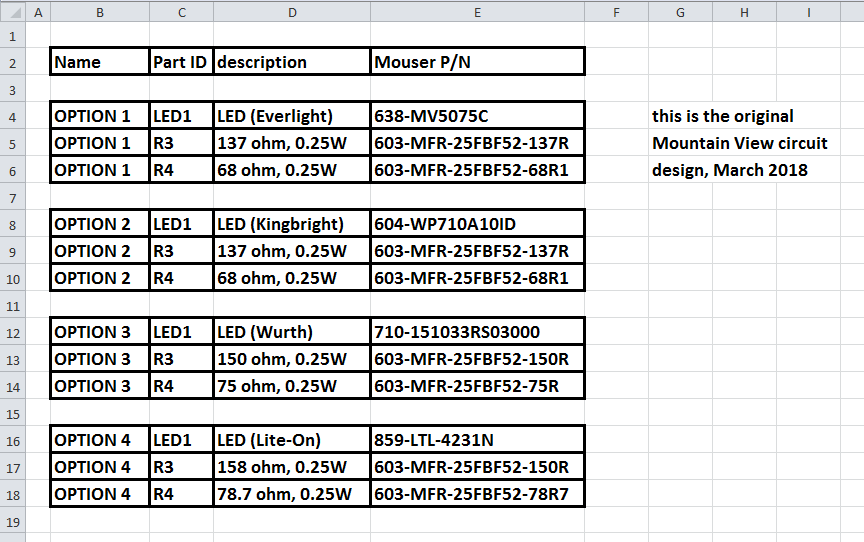The height and width of the screenshot is (542, 864).
Task: Select column I header
Action: point(808,12)
